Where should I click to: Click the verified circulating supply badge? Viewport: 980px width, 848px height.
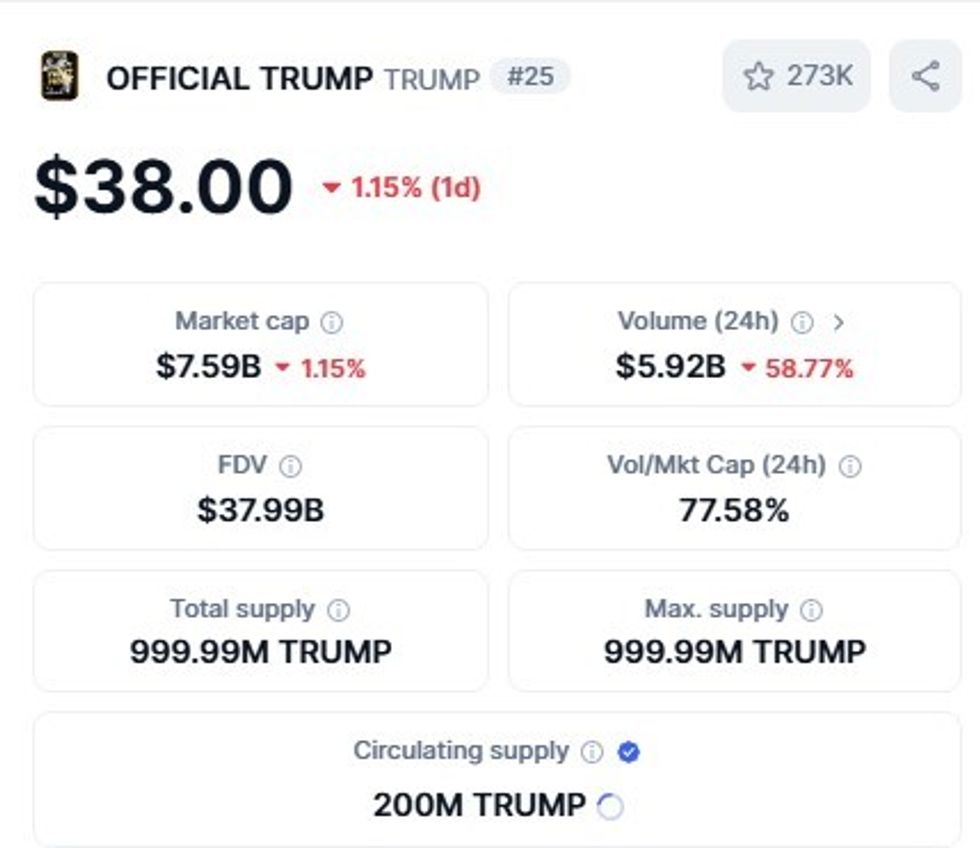[x=629, y=752]
